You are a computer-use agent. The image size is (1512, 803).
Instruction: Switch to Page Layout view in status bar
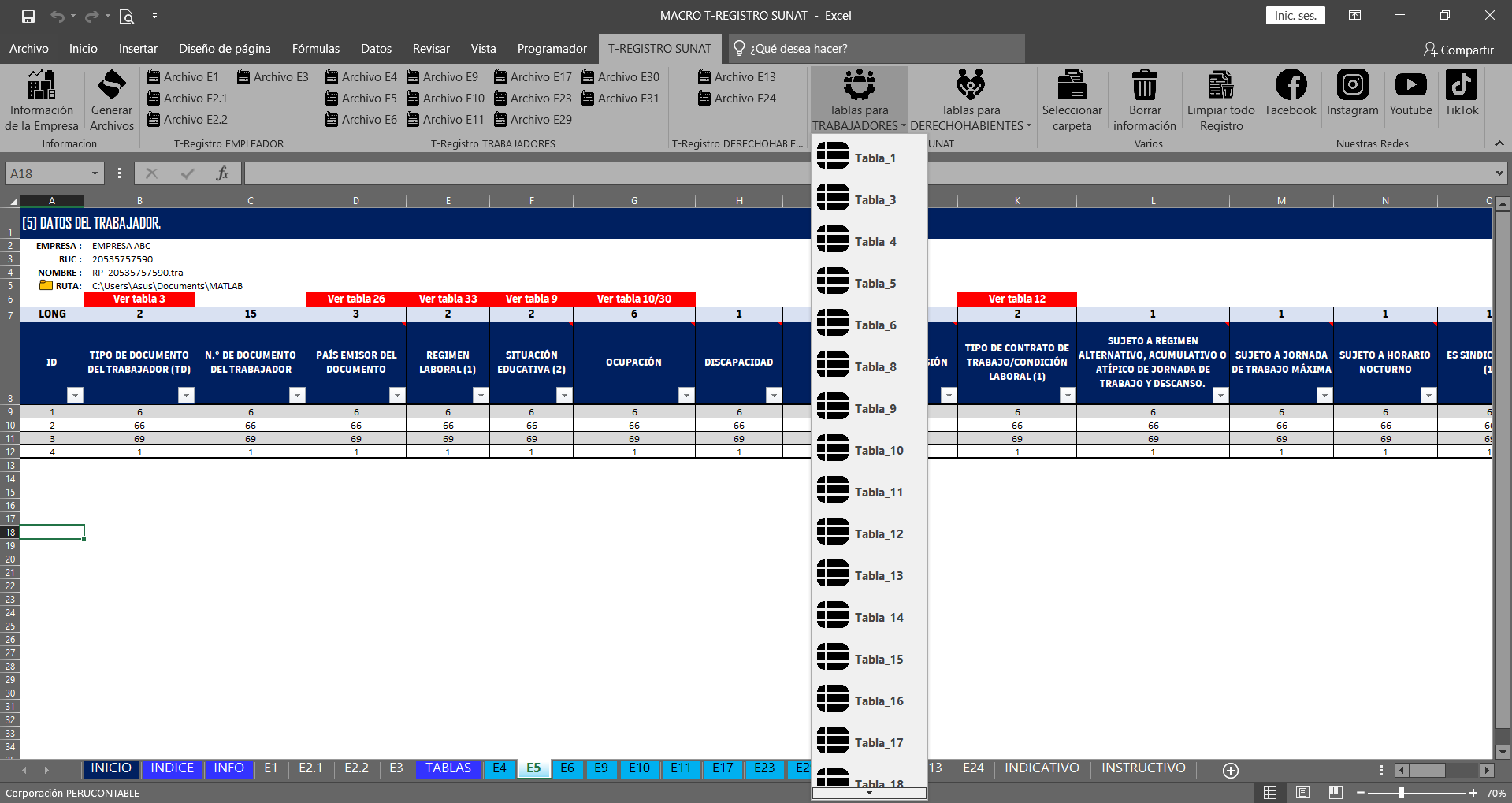click(x=1302, y=793)
